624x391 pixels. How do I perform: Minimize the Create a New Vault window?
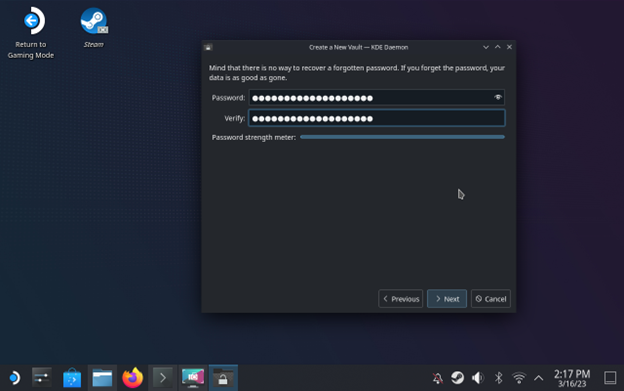click(x=486, y=47)
